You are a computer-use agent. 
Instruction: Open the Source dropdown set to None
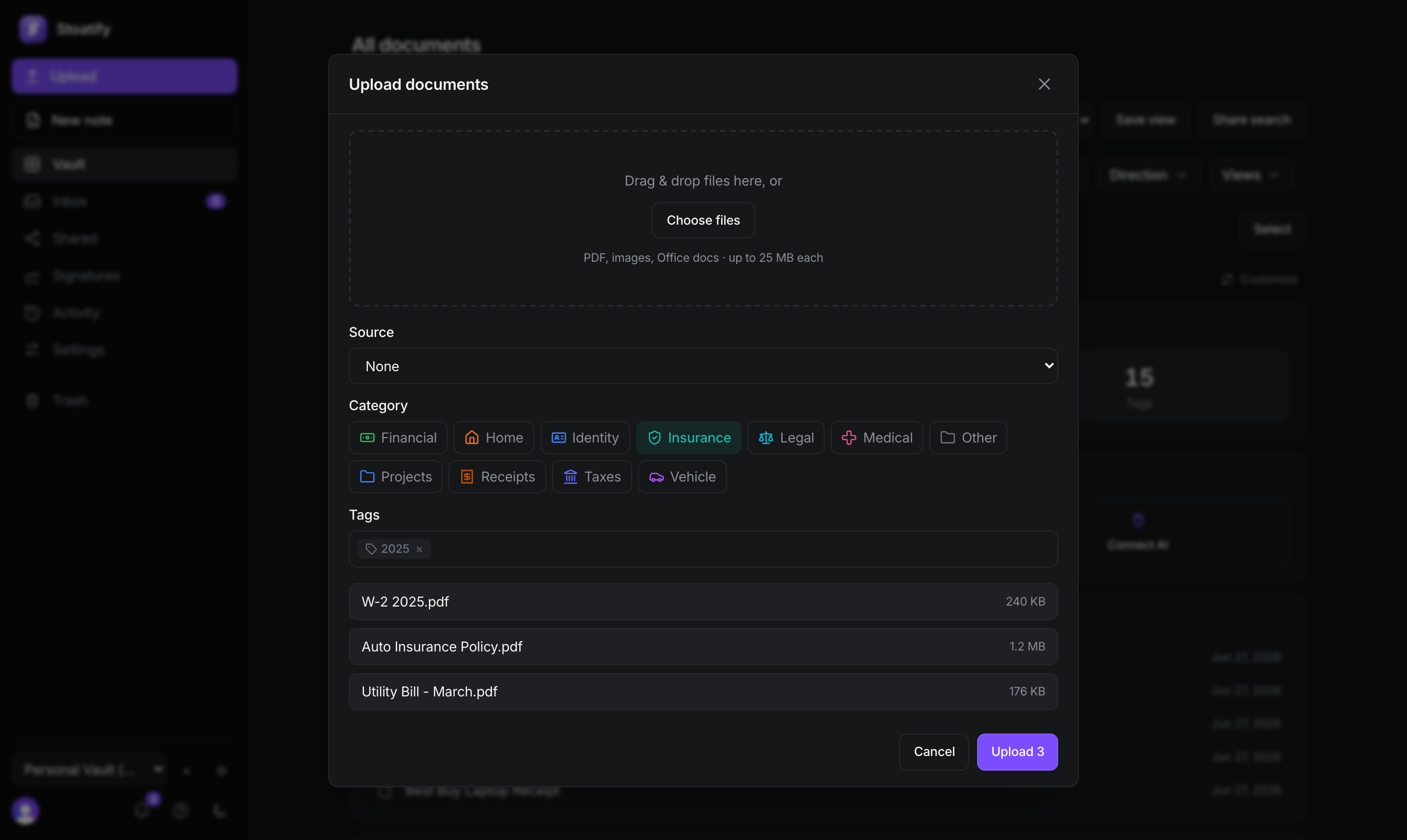point(703,366)
